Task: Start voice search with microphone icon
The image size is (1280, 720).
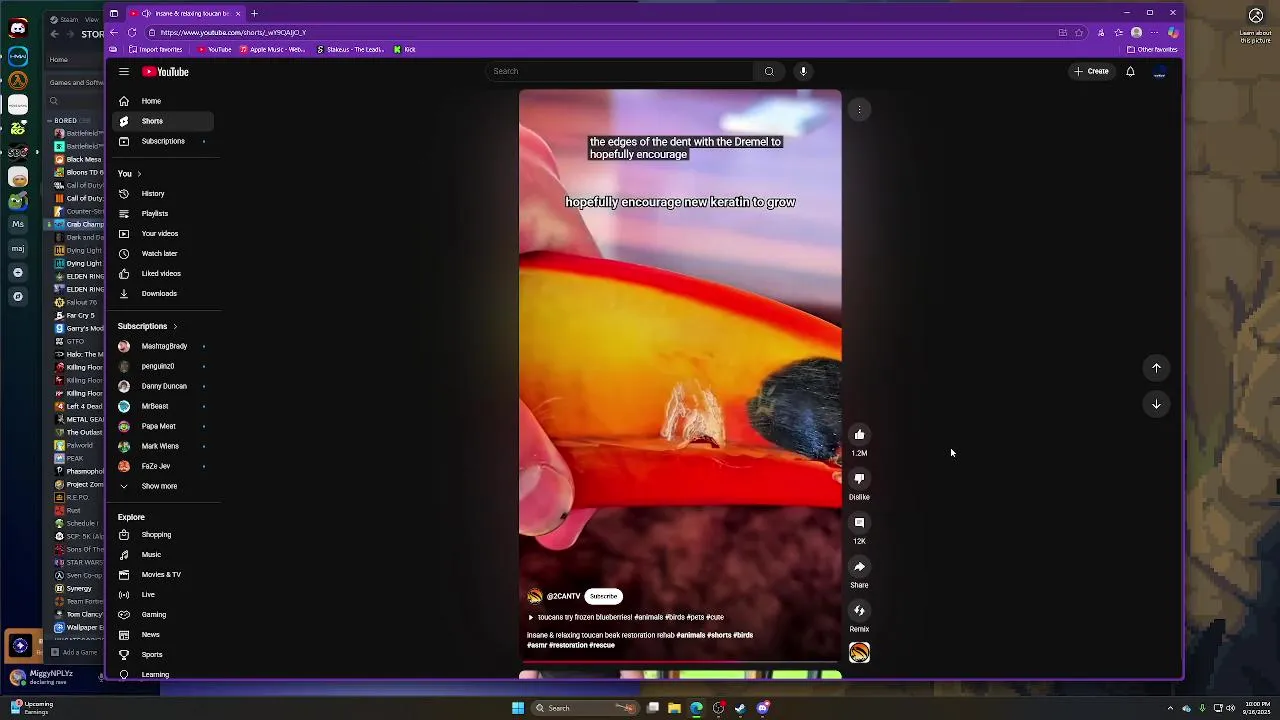Action: [x=803, y=71]
